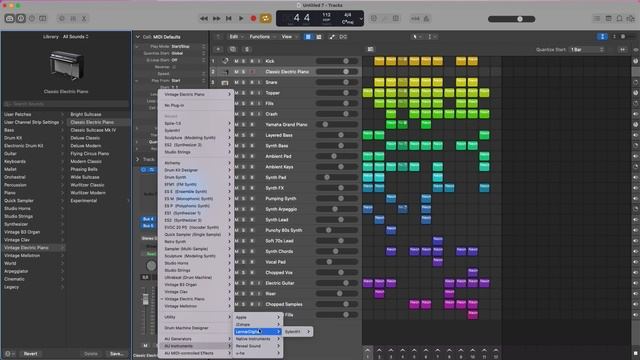Image resolution: width=640 pixels, height=360 pixels.
Task: Select No Plug-in menu item
Action: [196, 105]
